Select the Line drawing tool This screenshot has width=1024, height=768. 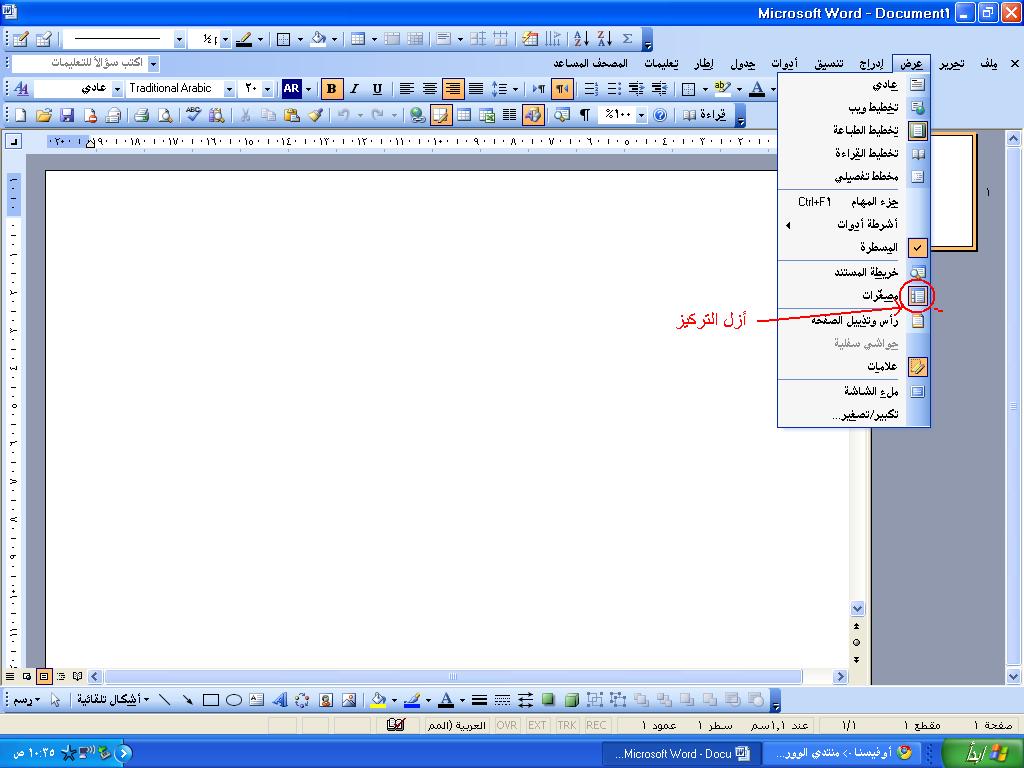pyautogui.click(x=165, y=700)
